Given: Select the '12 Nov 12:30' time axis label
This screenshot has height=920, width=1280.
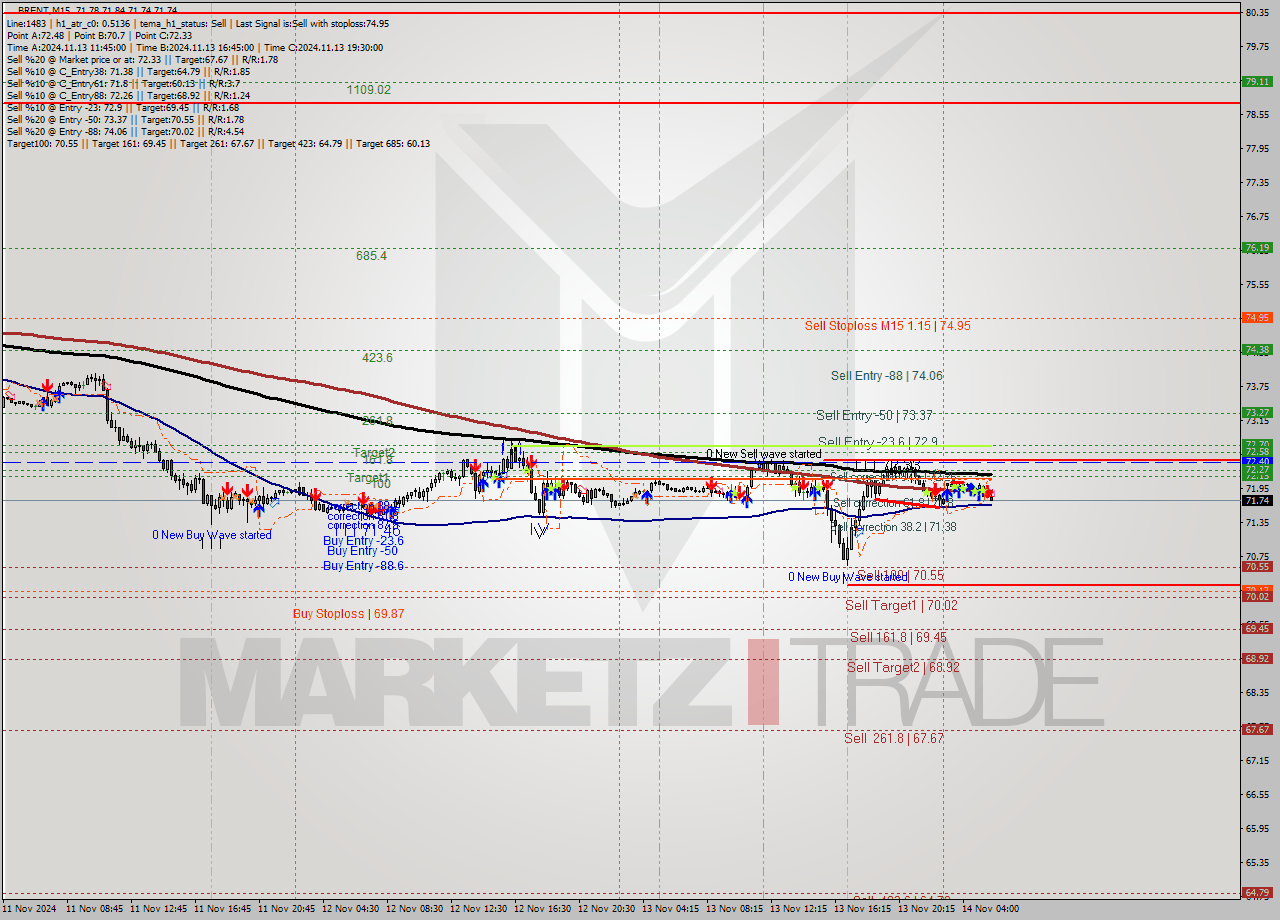Looking at the screenshot, I should click(478, 909).
